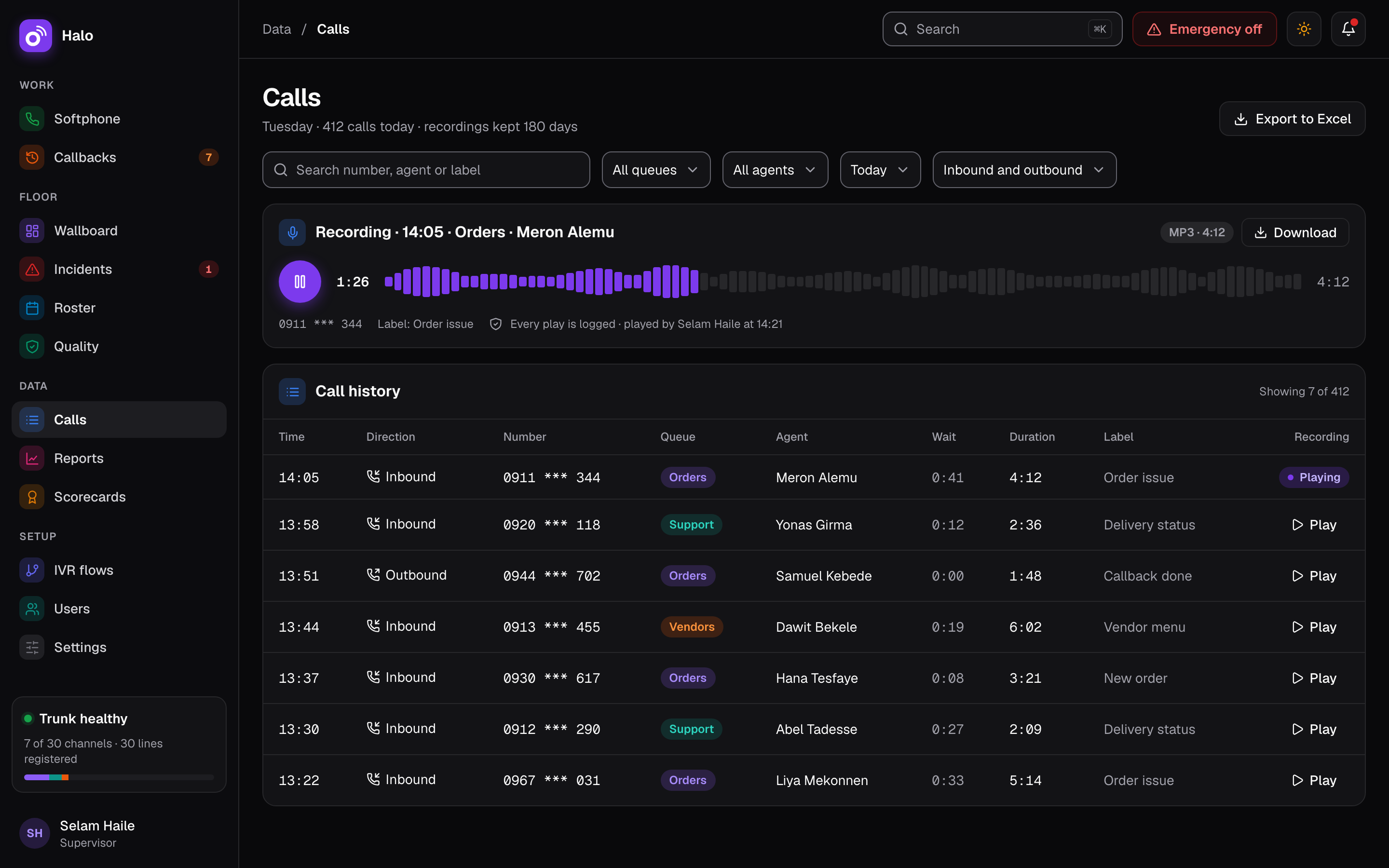Open Softphone from the sidebar

tap(119, 119)
